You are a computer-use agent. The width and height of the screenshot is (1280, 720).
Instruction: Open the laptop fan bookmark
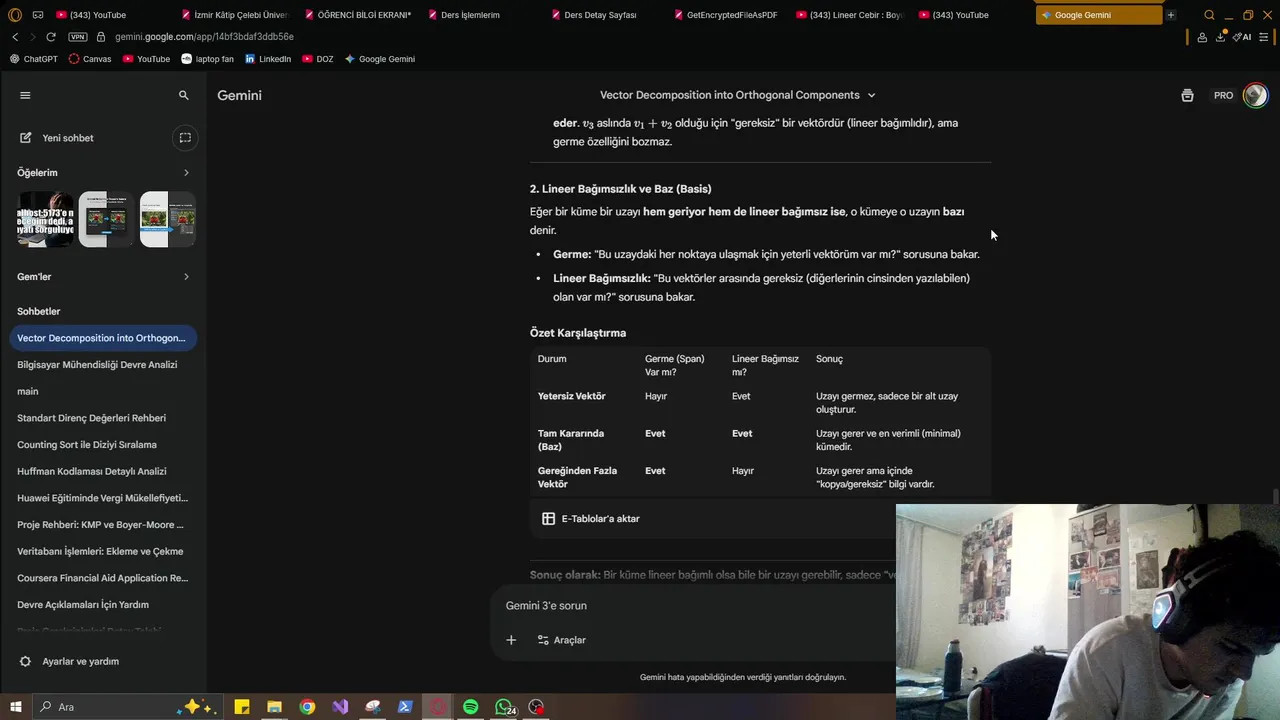(207, 59)
